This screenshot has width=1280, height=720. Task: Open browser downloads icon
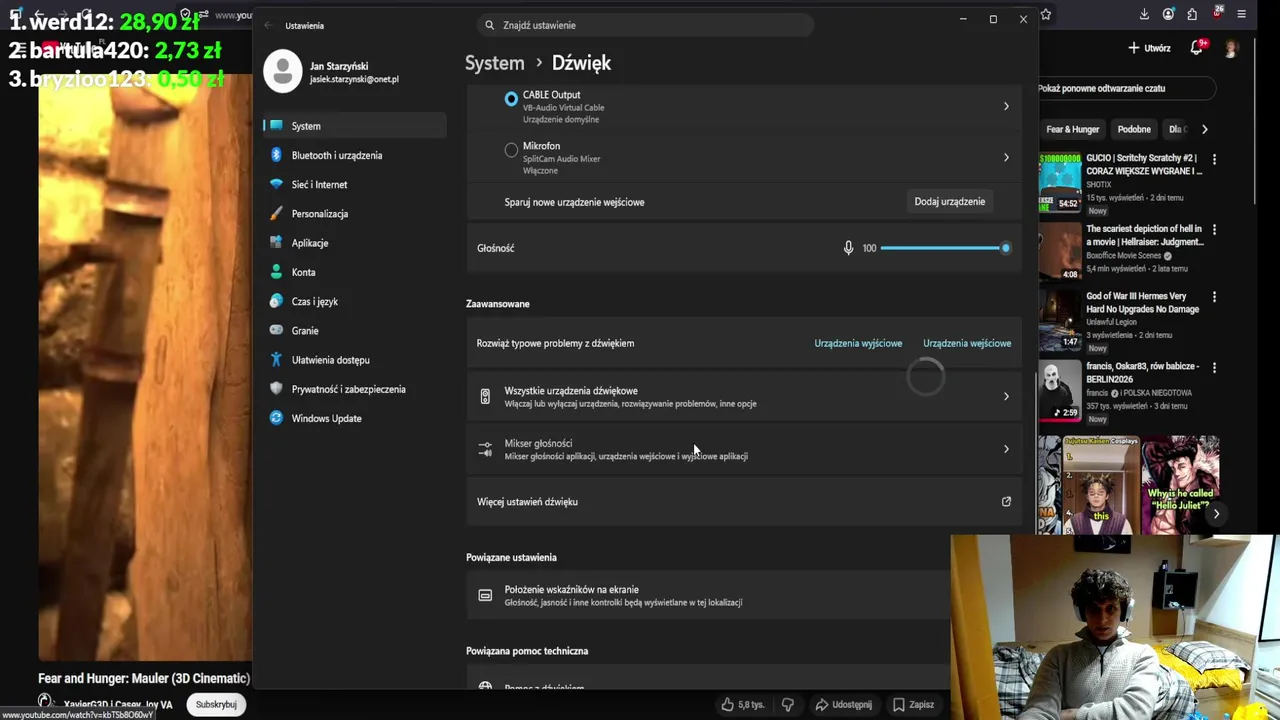pyautogui.click(x=1144, y=15)
